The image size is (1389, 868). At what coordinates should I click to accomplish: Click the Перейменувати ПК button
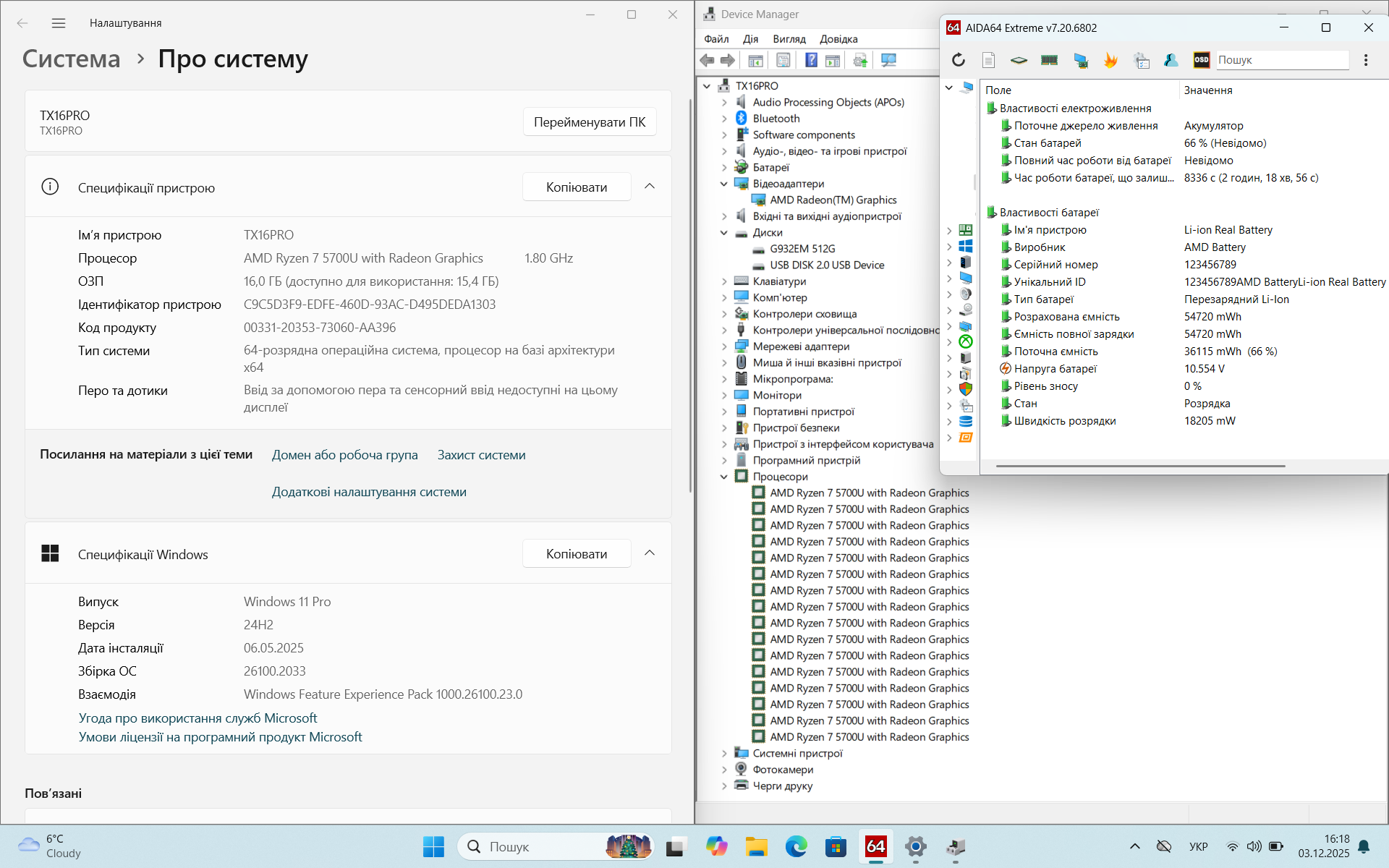(x=589, y=122)
